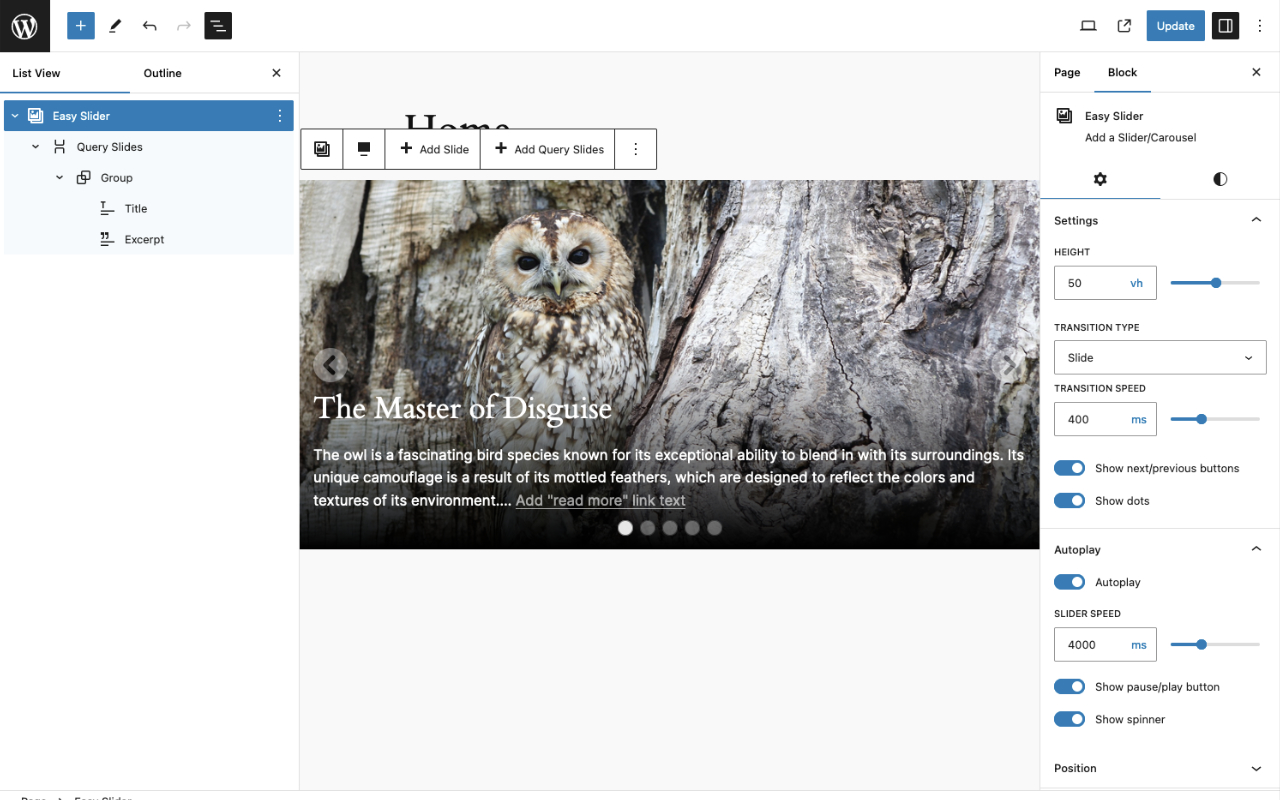Open the WordPress logo icon

point(24,25)
